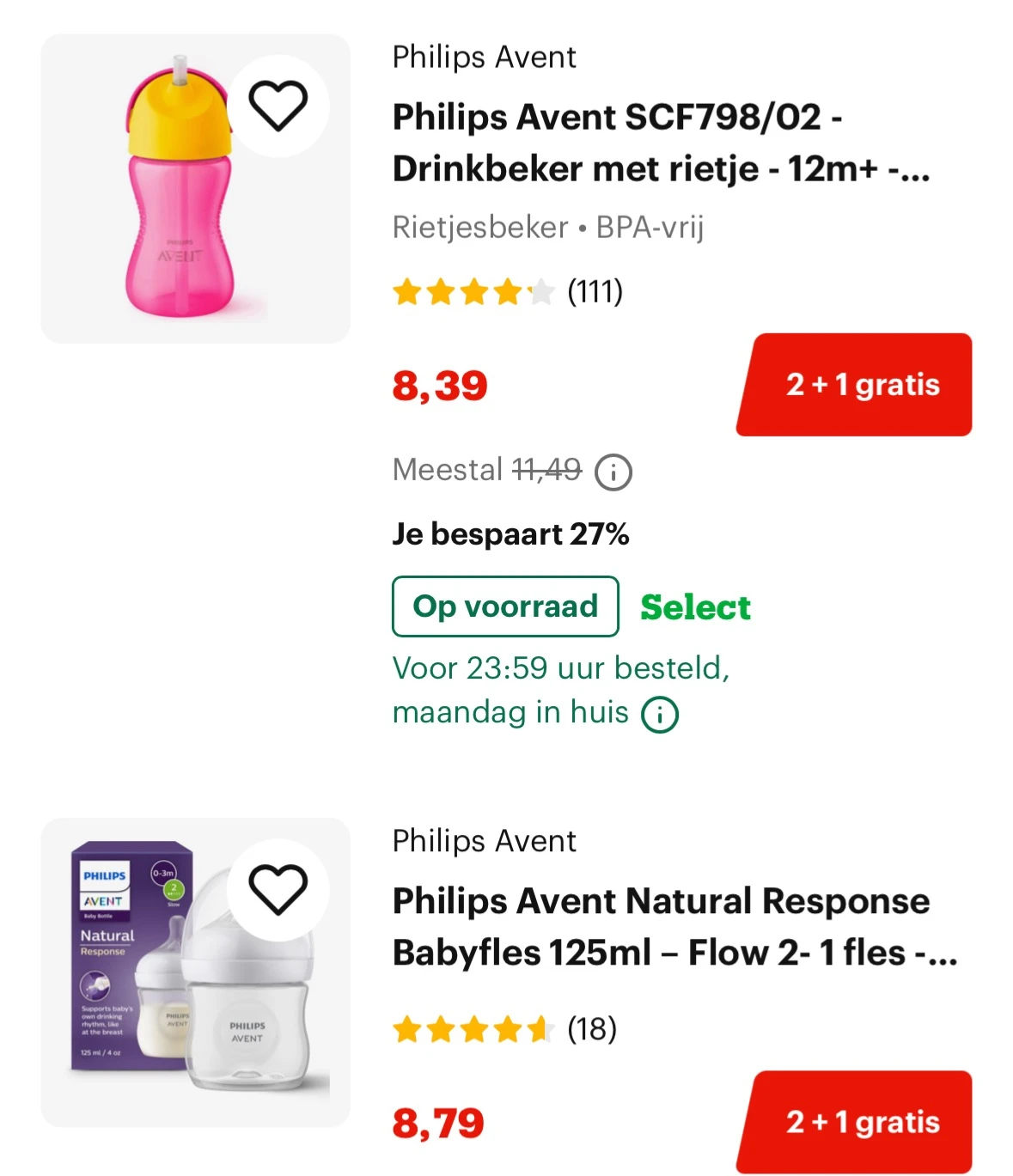
Task: Open the Philips Avent brand link above the drinkbeker
Action: [483, 57]
